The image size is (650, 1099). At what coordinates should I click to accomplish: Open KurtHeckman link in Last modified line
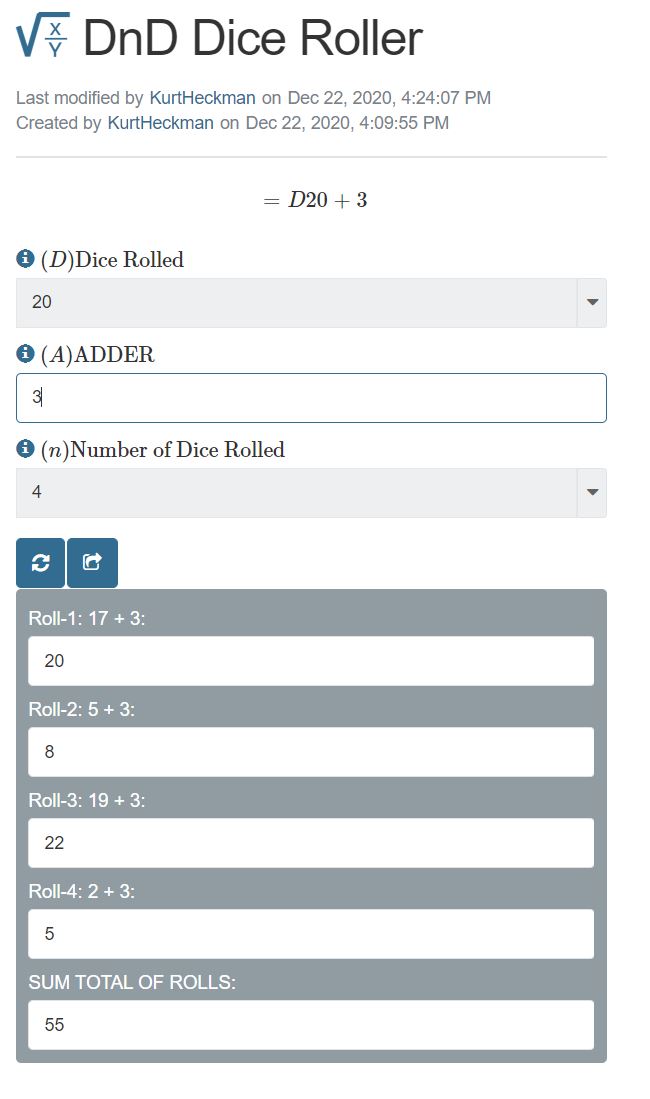pyautogui.click(x=202, y=98)
